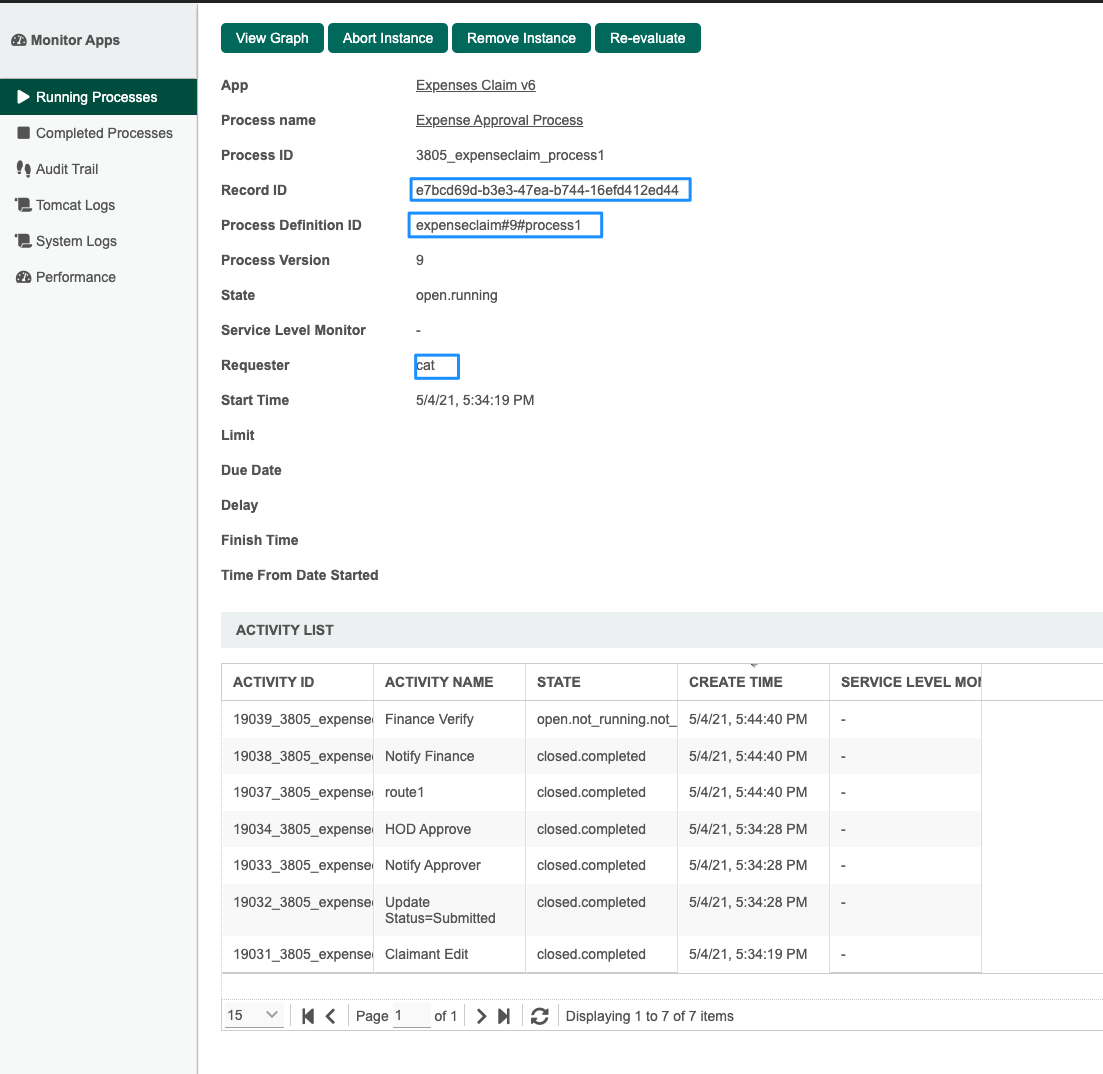Click the next page arrow

tap(481, 1016)
